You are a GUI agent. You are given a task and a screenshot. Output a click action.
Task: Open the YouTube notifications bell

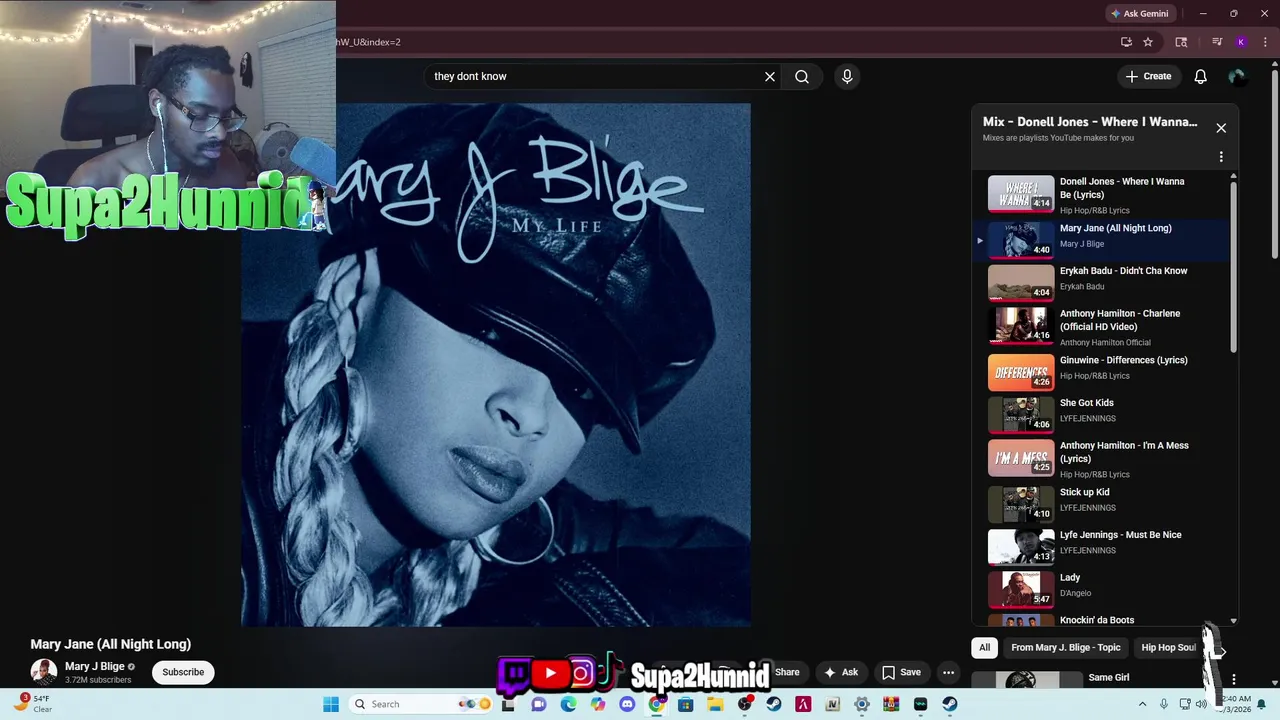point(1201,76)
